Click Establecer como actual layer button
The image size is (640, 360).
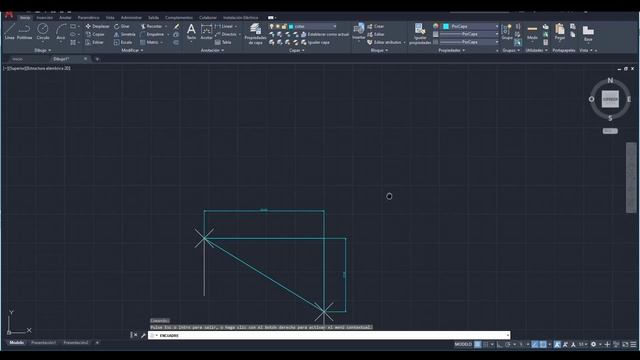tap(325, 34)
